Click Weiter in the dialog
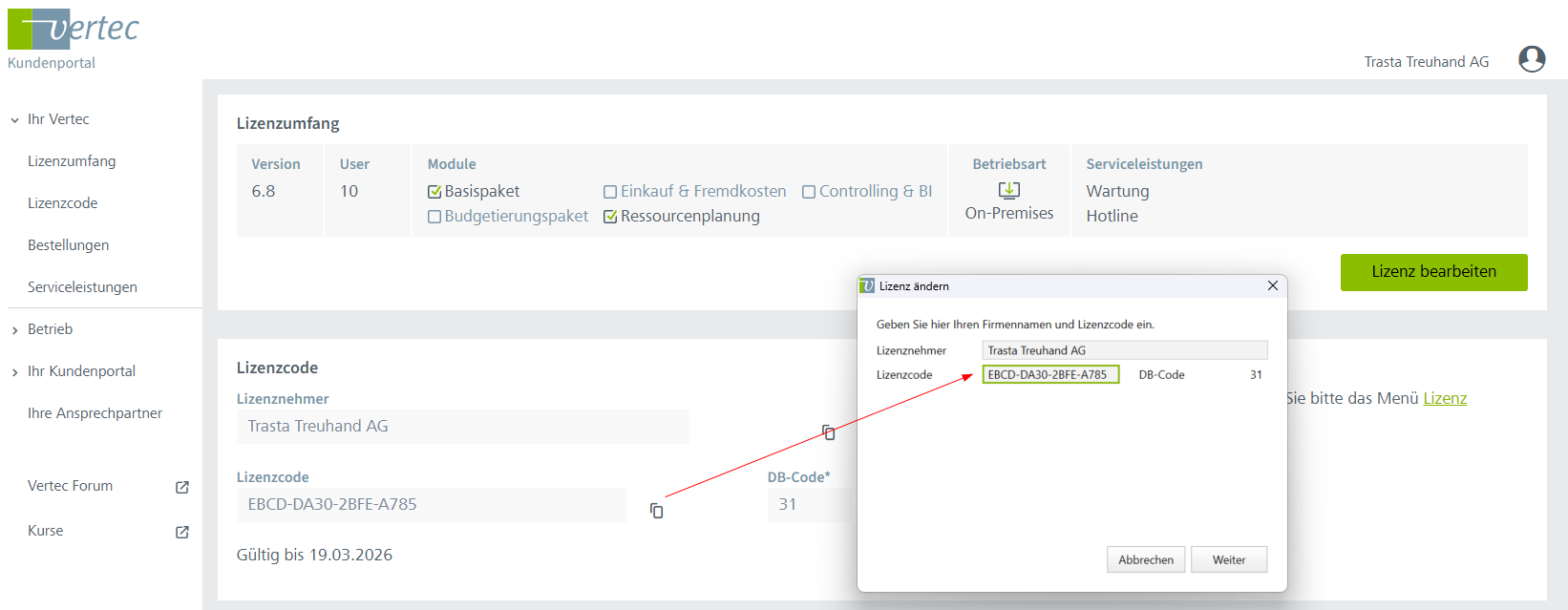This screenshot has height=610, width=1568. pos(1228,559)
